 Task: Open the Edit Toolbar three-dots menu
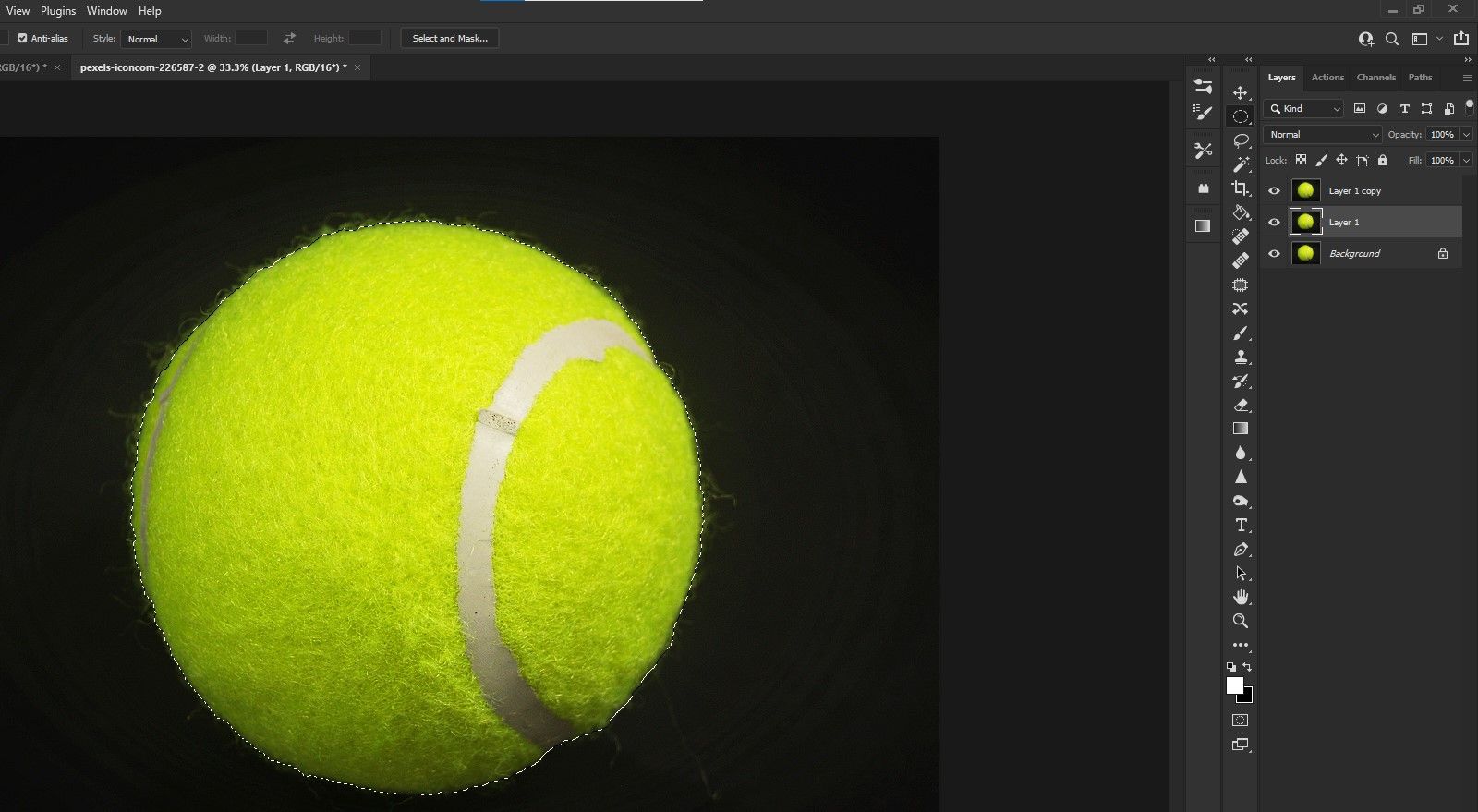[x=1241, y=645]
